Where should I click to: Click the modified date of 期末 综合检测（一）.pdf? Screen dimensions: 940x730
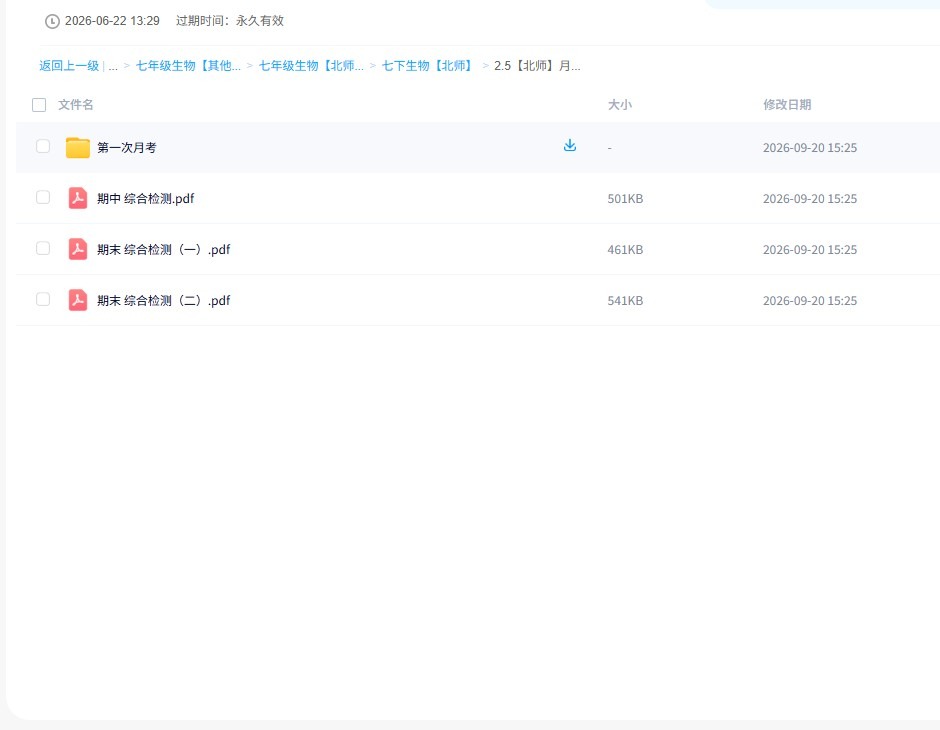coord(810,249)
